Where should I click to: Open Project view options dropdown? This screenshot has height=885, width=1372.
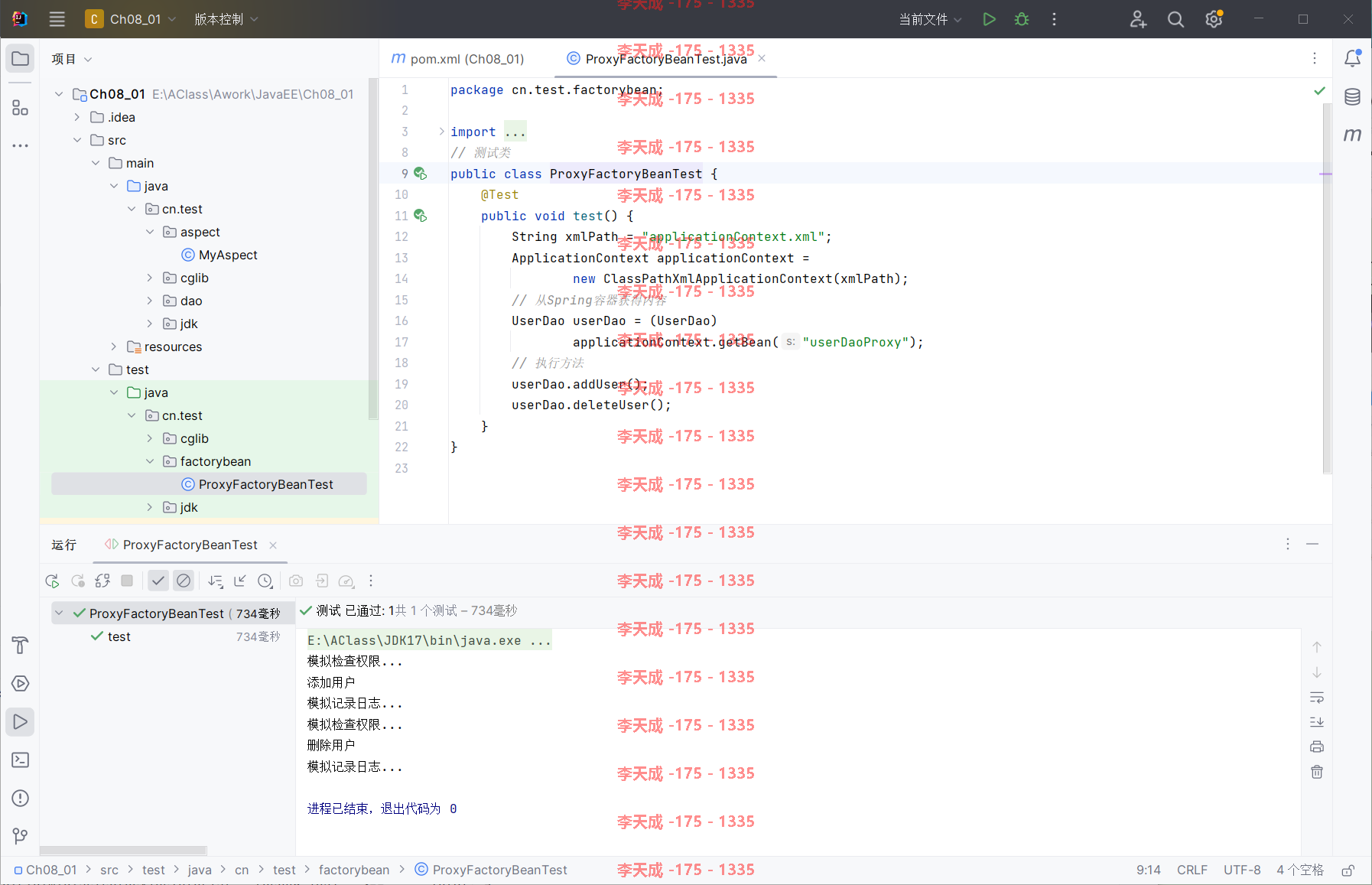point(71,59)
